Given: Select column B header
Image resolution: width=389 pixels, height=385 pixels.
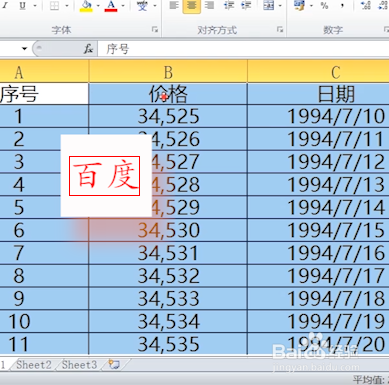Looking at the screenshot, I should (168, 72).
